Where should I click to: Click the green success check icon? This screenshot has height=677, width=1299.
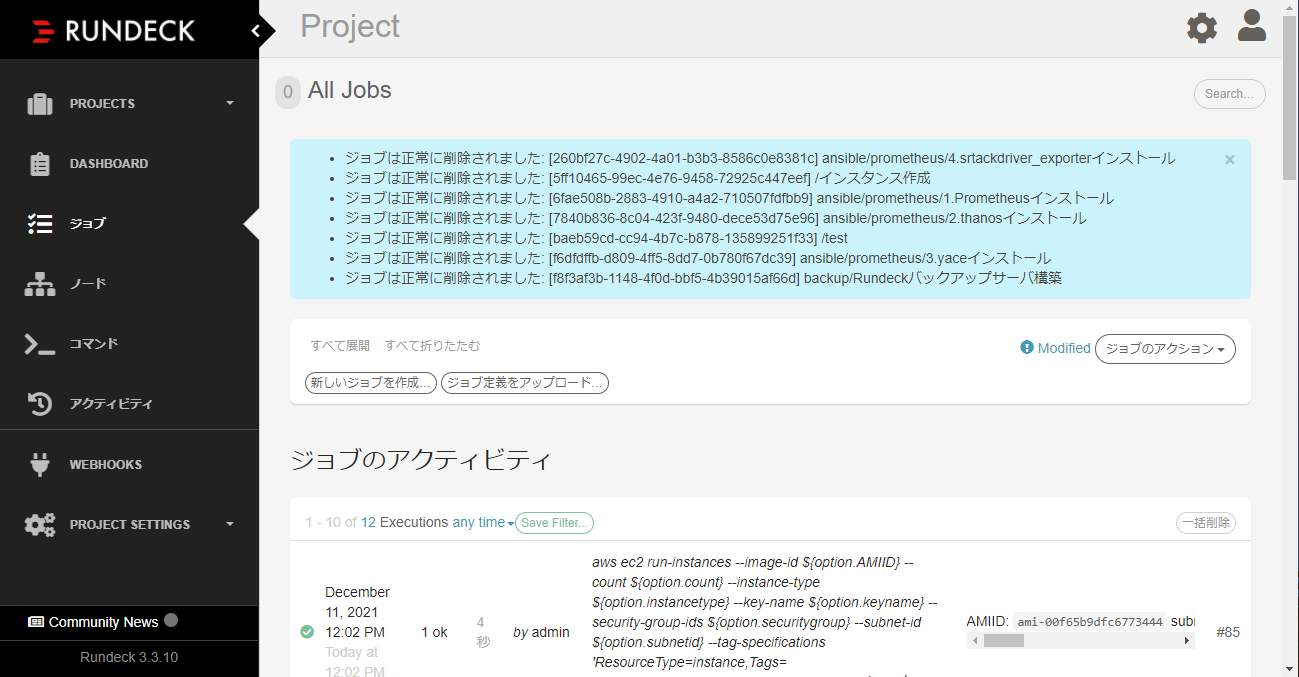(307, 631)
